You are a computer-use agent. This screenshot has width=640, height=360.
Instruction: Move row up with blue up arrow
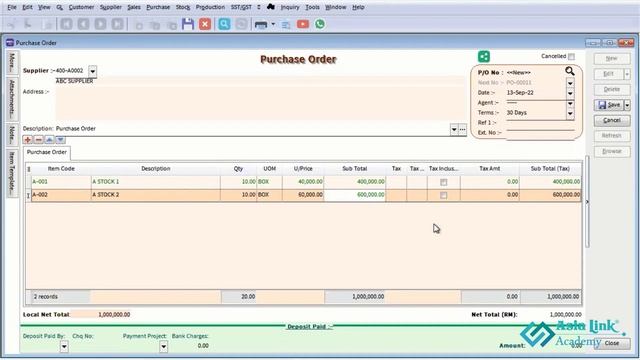tap(49, 140)
